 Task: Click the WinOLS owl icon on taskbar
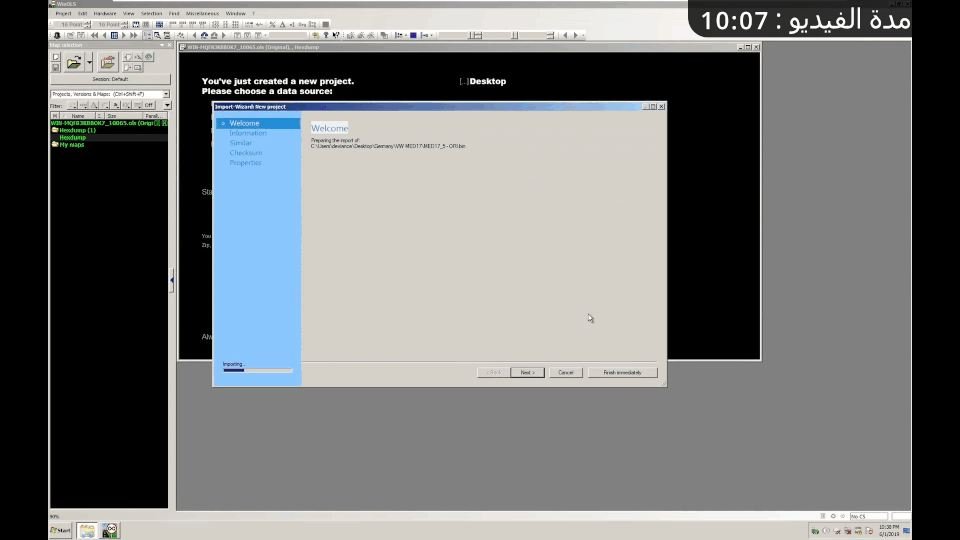pyautogui.click(x=110, y=530)
